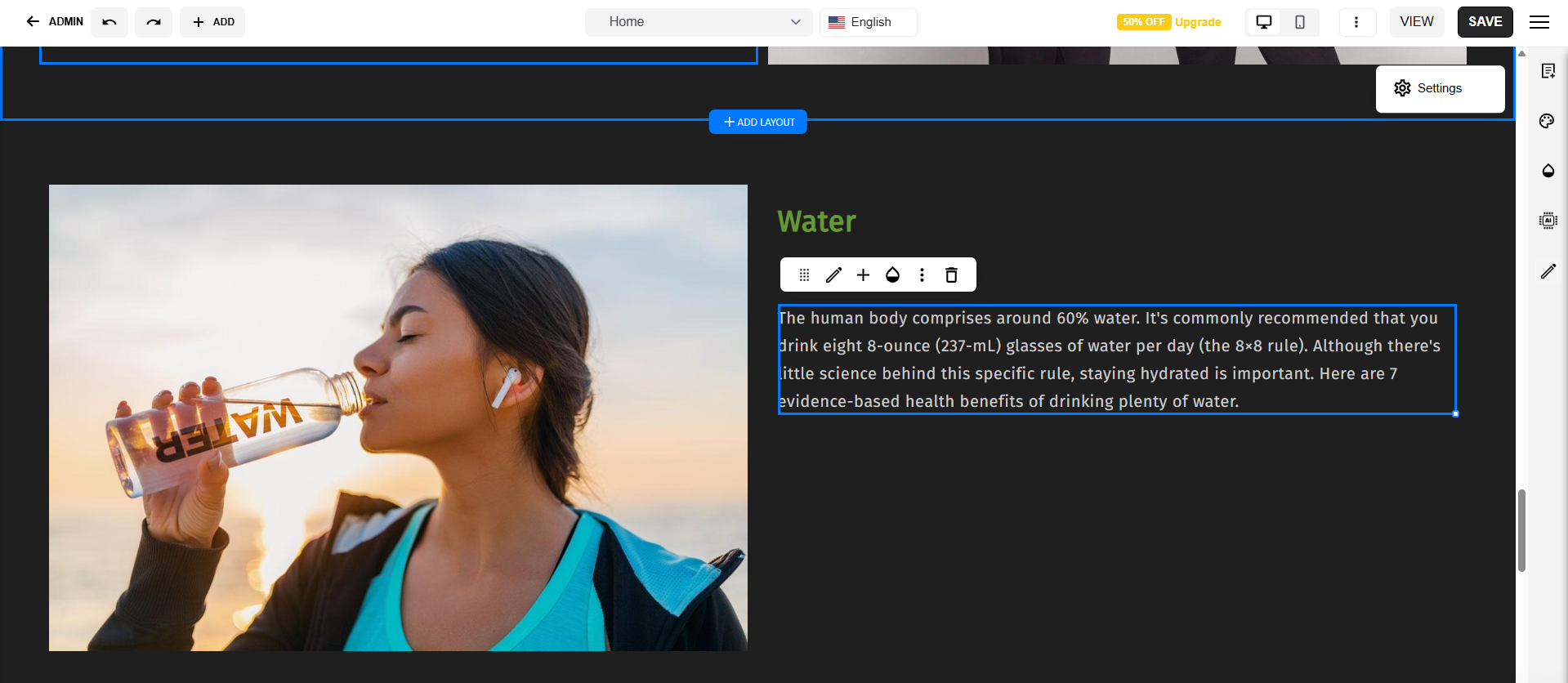Open the top bar three-dot menu

click(1356, 22)
